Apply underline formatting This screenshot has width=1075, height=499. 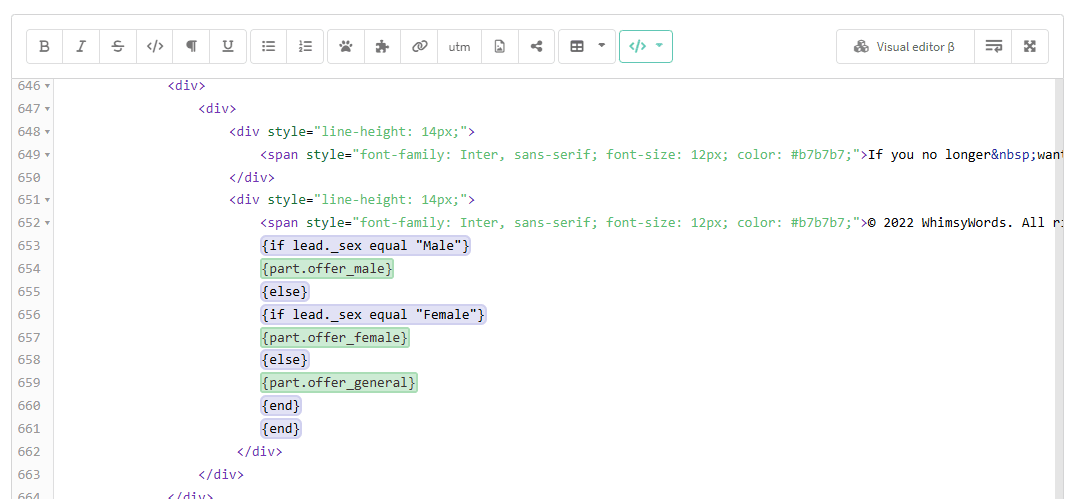[x=228, y=47]
